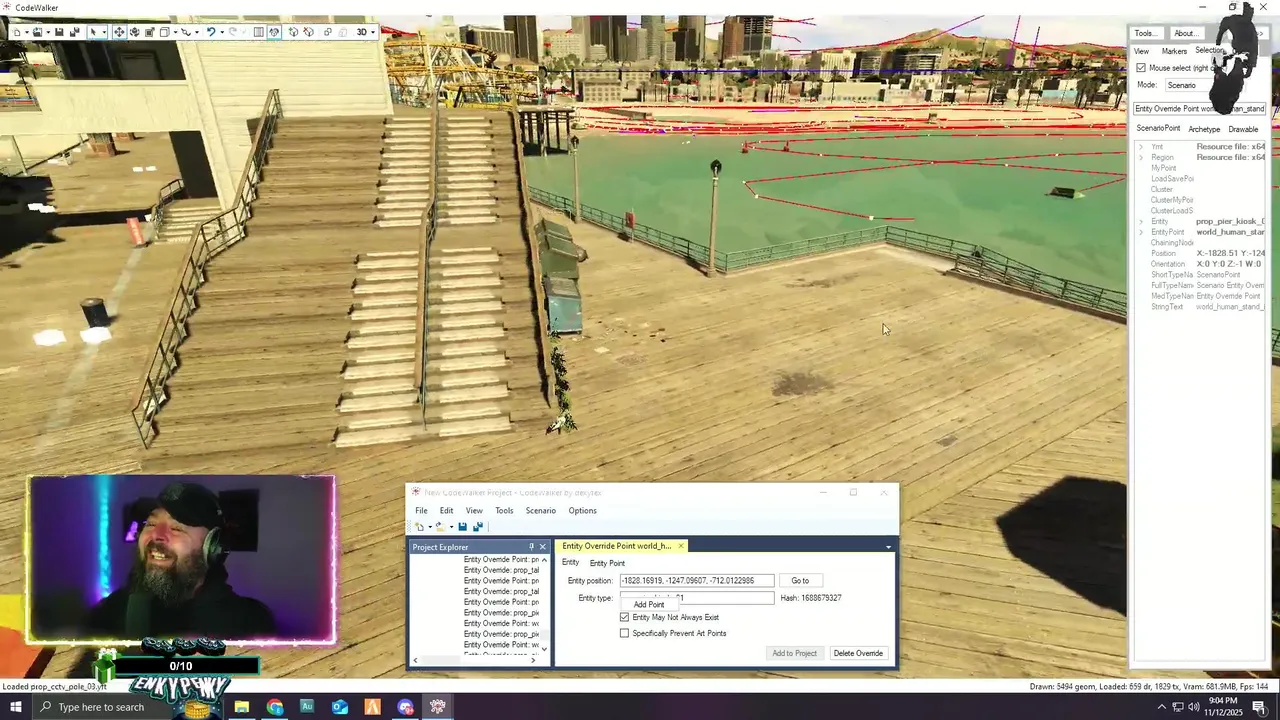The image size is (1280, 720).
Task: Click the Undo arrow icon
Action: coord(211,32)
